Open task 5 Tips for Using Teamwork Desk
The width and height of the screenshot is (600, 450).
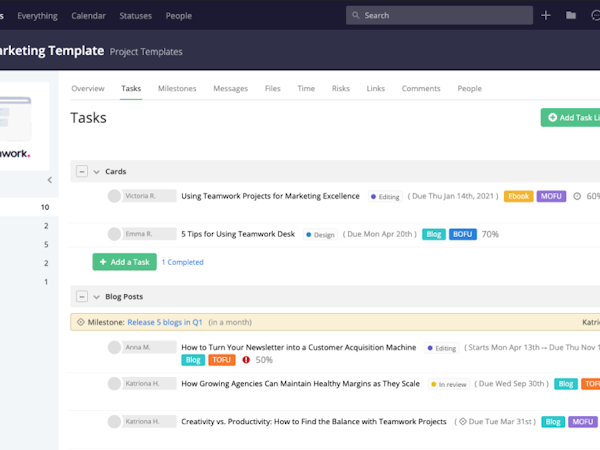click(238, 234)
